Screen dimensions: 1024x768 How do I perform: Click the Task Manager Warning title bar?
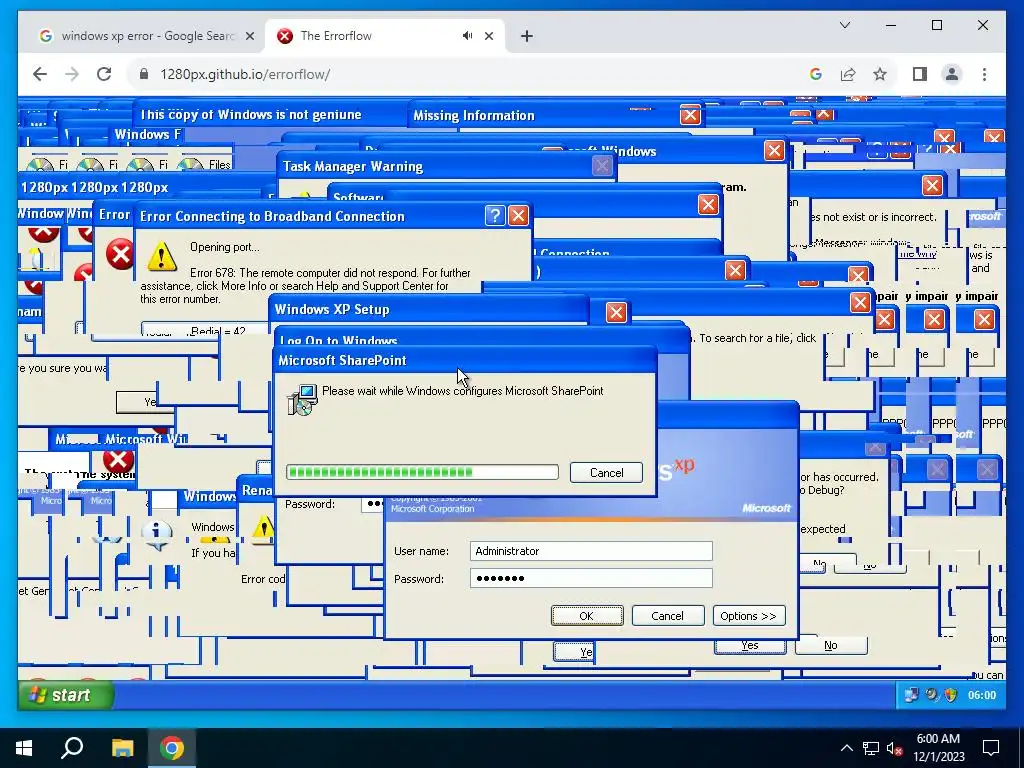click(446, 166)
